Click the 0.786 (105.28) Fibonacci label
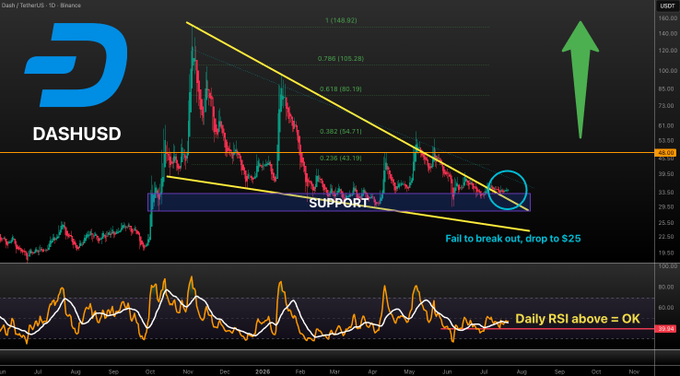The width and height of the screenshot is (680, 376). [x=340, y=59]
